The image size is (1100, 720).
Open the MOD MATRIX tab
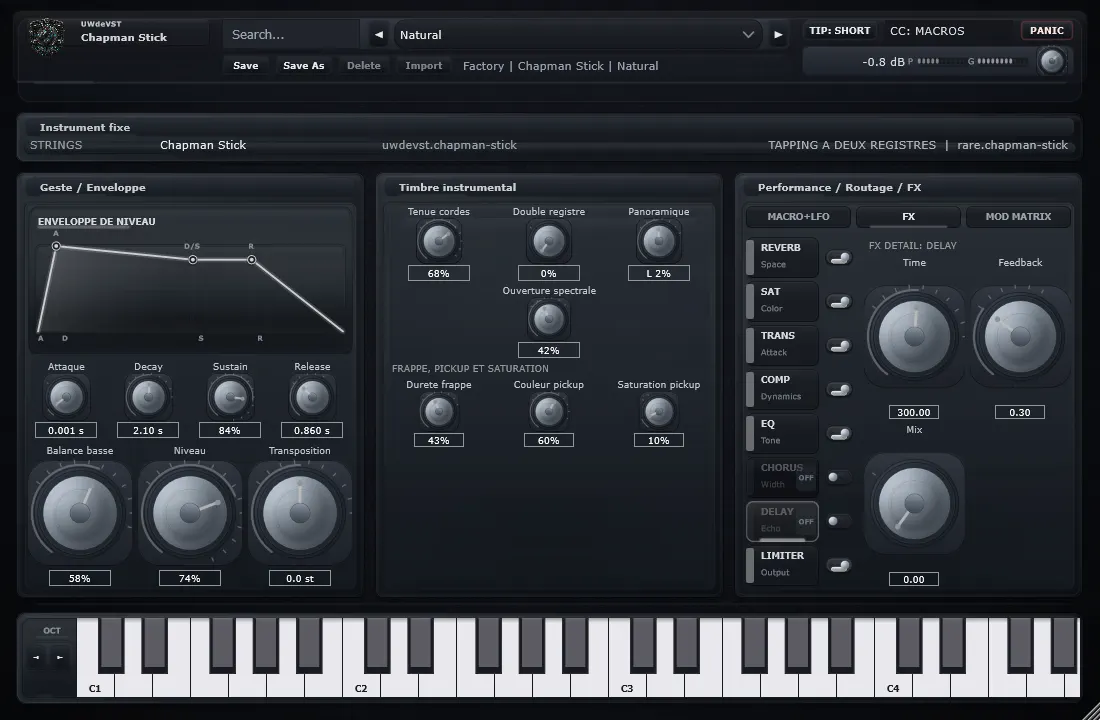tap(1018, 216)
